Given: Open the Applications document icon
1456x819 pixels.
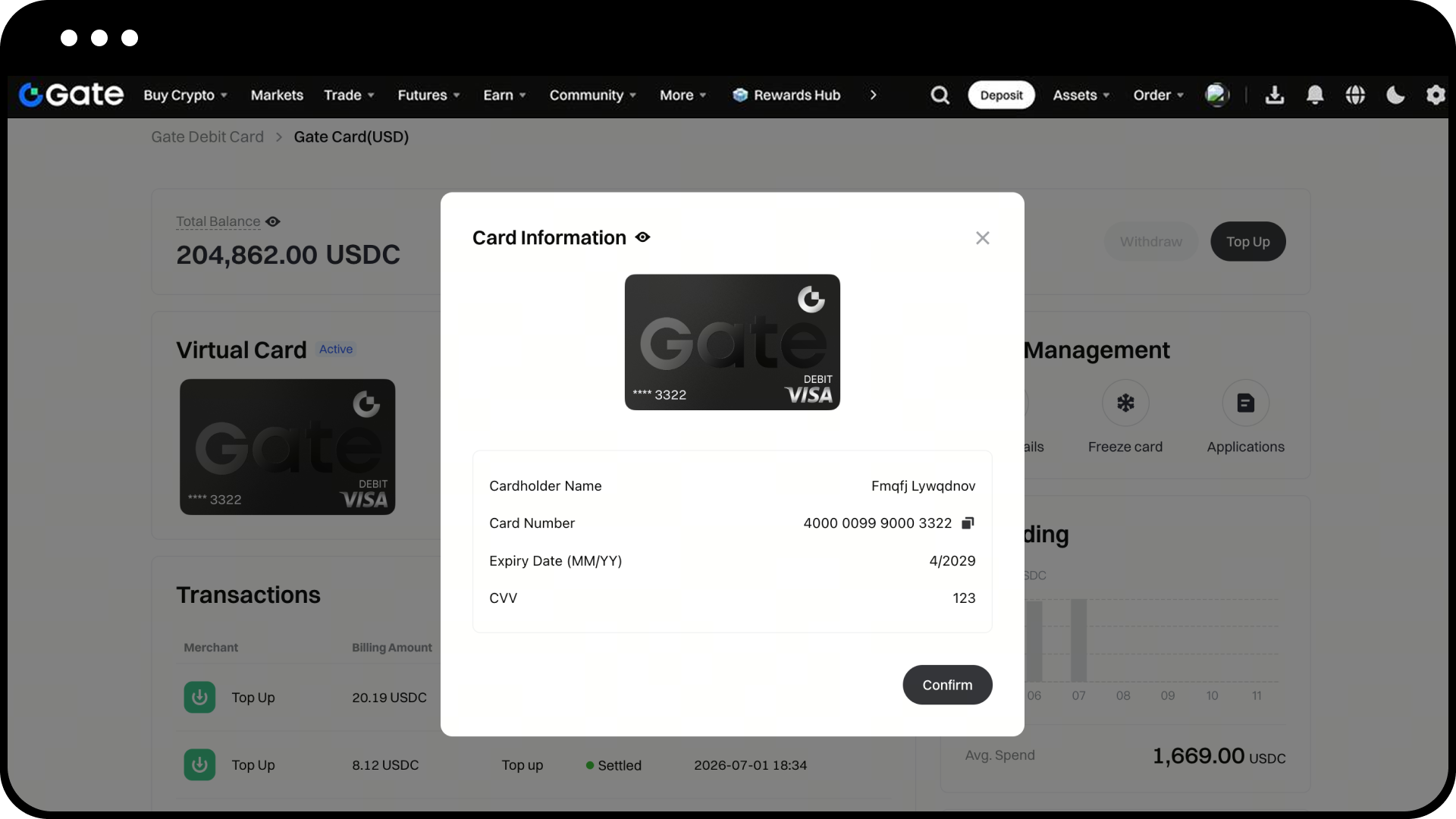Looking at the screenshot, I should [x=1245, y=403].
